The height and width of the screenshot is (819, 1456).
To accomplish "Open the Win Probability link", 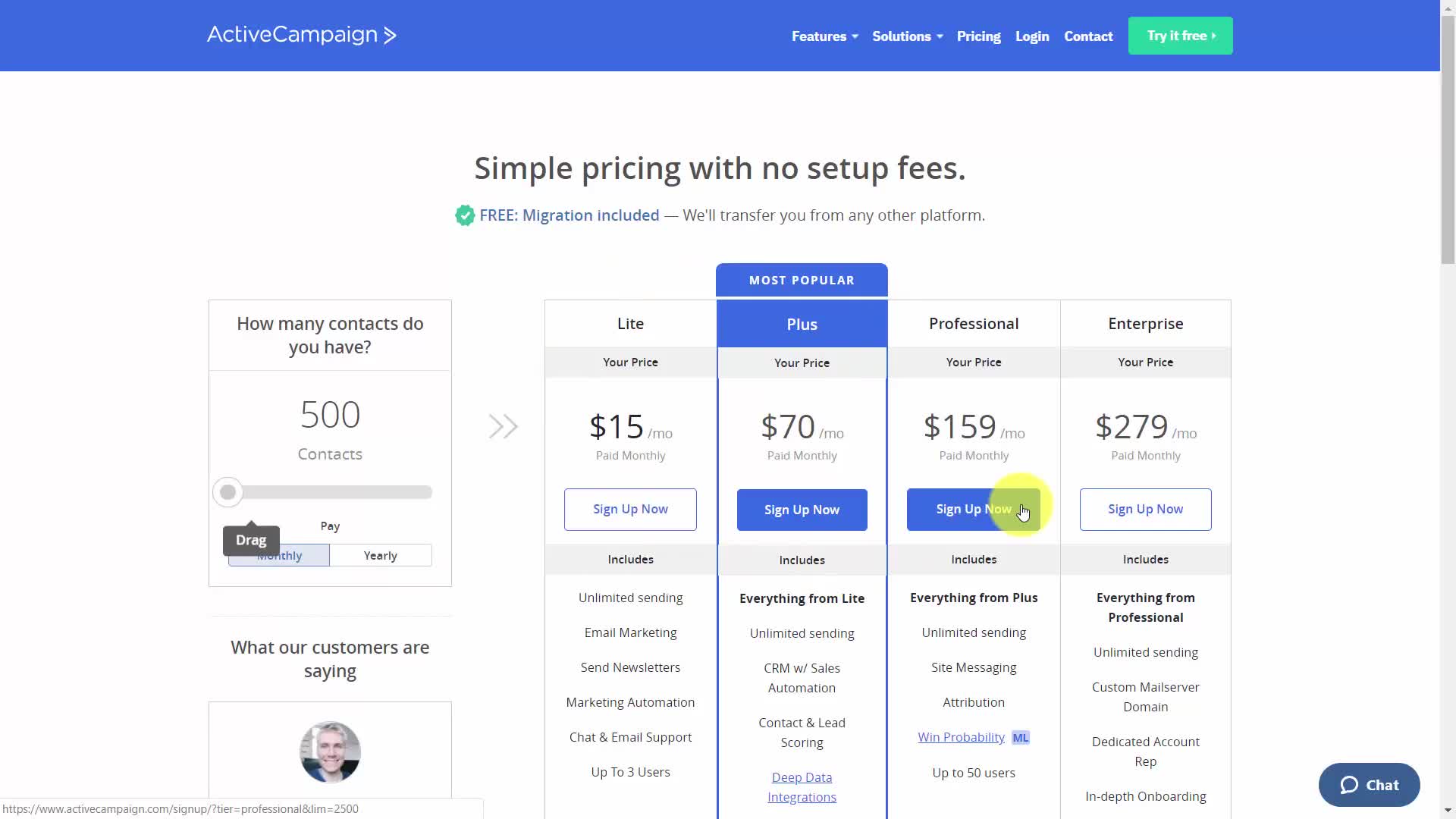I will (x=961, y=737).
